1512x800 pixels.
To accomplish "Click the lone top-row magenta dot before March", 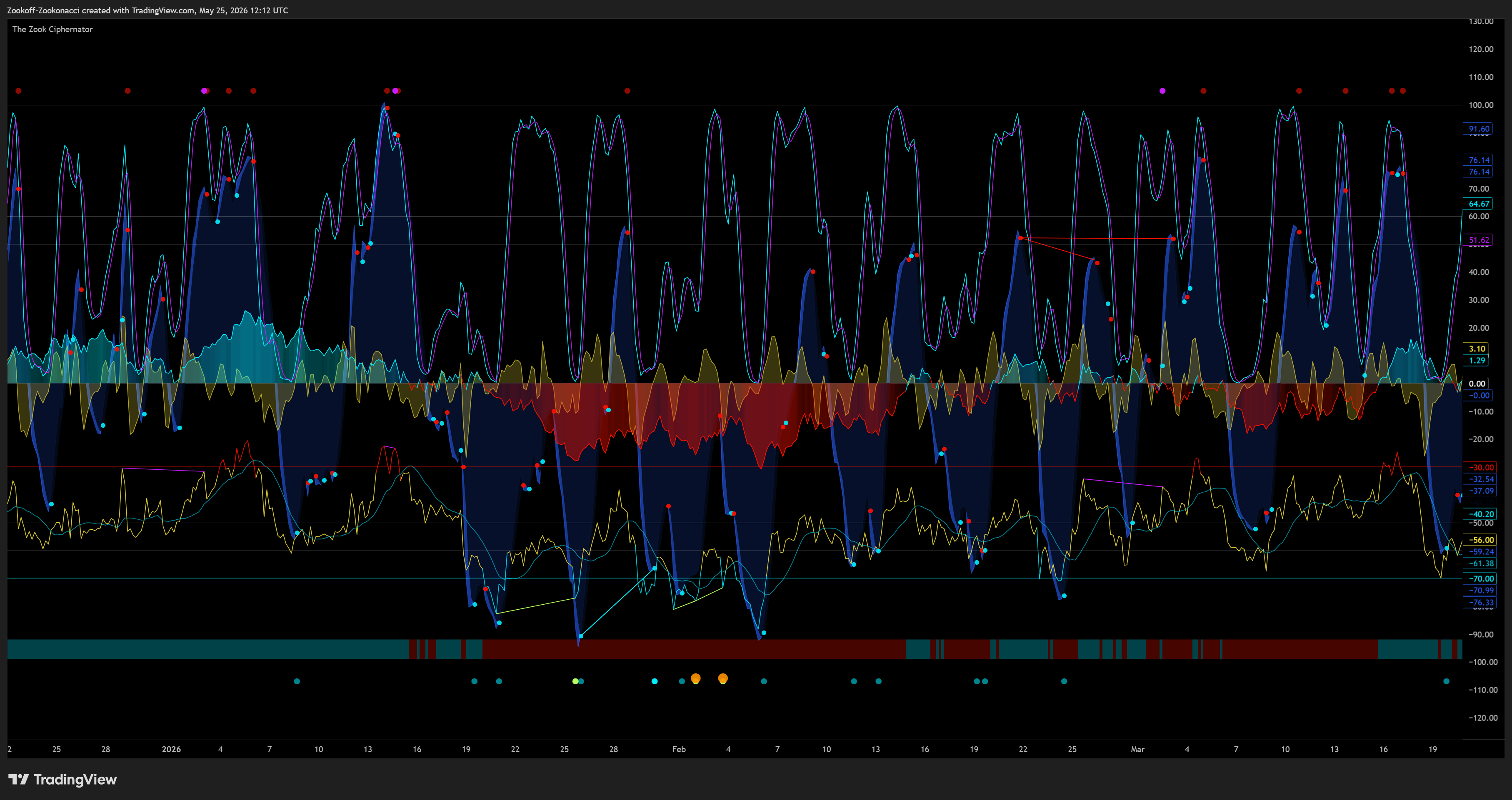I will point(1162,91).
